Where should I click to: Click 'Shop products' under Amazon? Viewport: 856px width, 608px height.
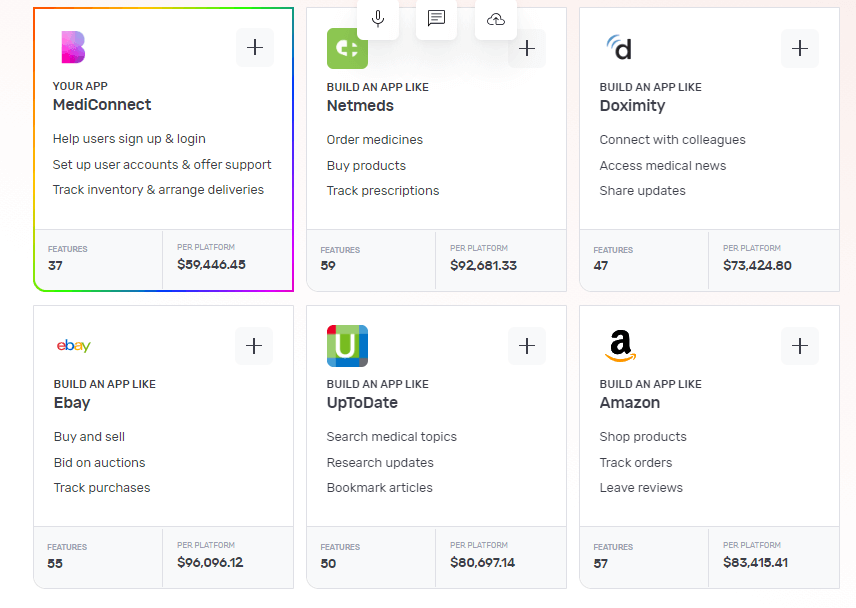click(x=643, y=437)
